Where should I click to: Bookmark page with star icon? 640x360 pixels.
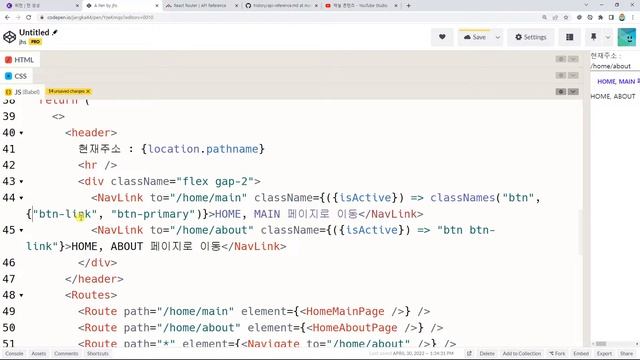click(566, 18)
